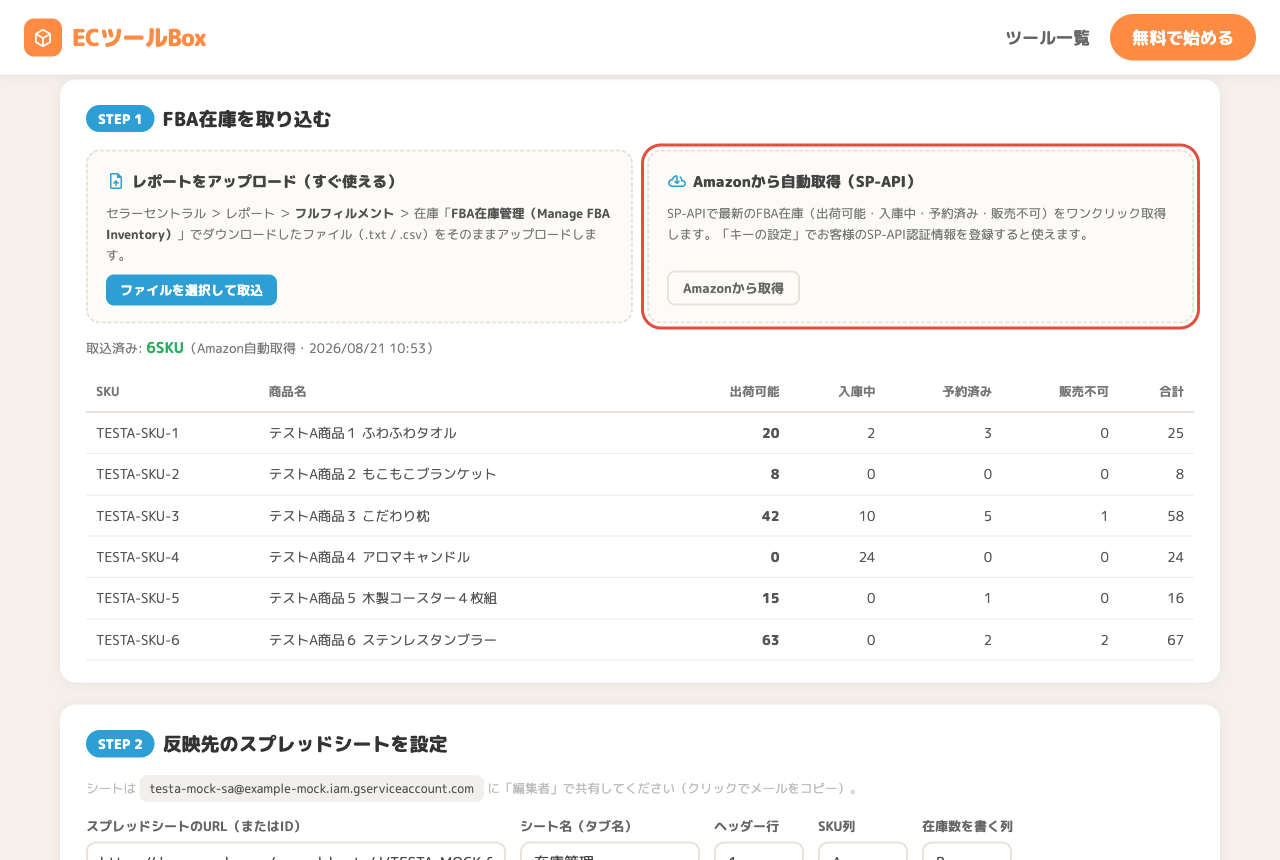The width and height of the screenshot is (1280, 860).
Task: Copy the testa-mock-sa service account email chip
Action: [312, 788]
